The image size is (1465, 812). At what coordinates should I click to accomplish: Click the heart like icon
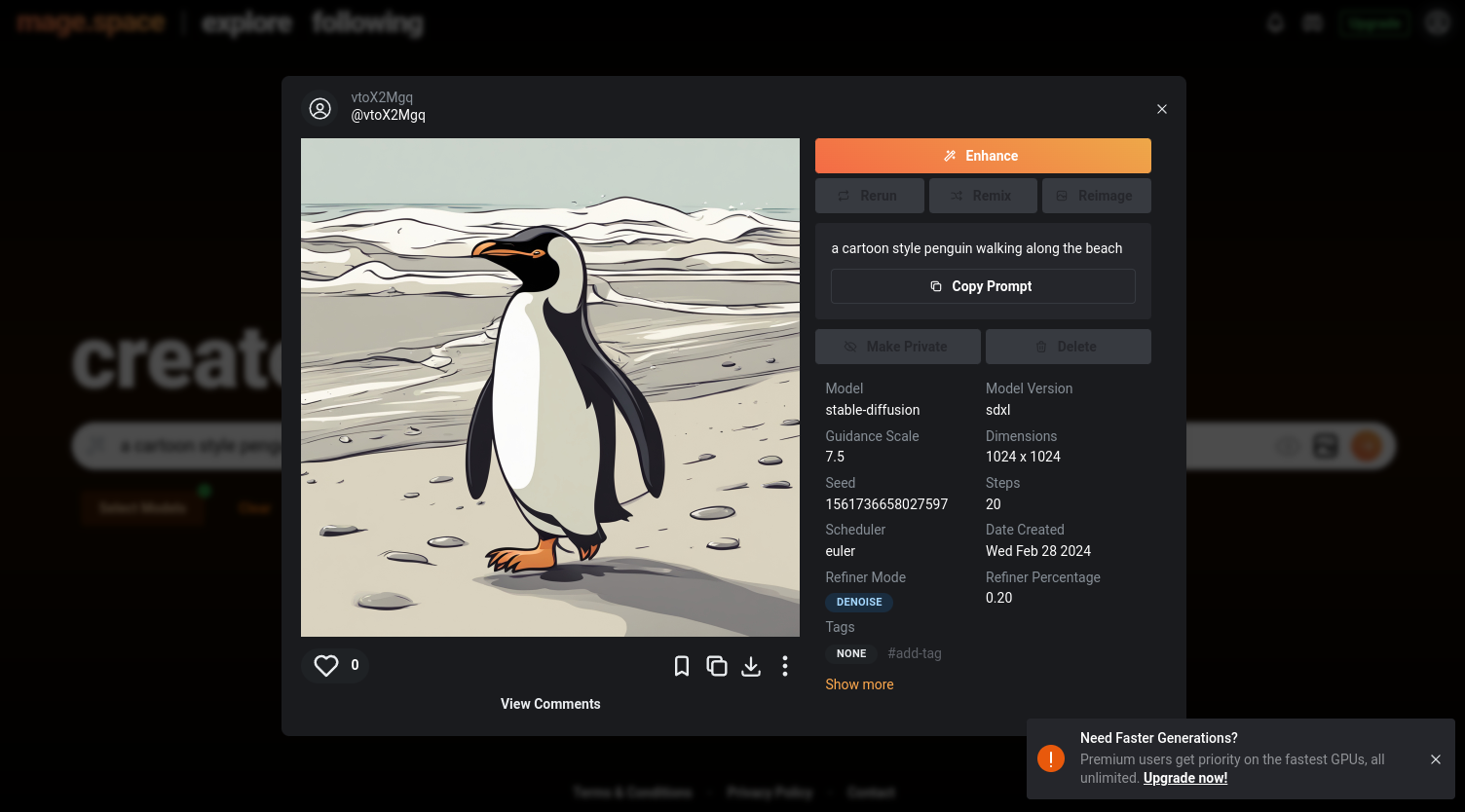[x=326, y=665]
